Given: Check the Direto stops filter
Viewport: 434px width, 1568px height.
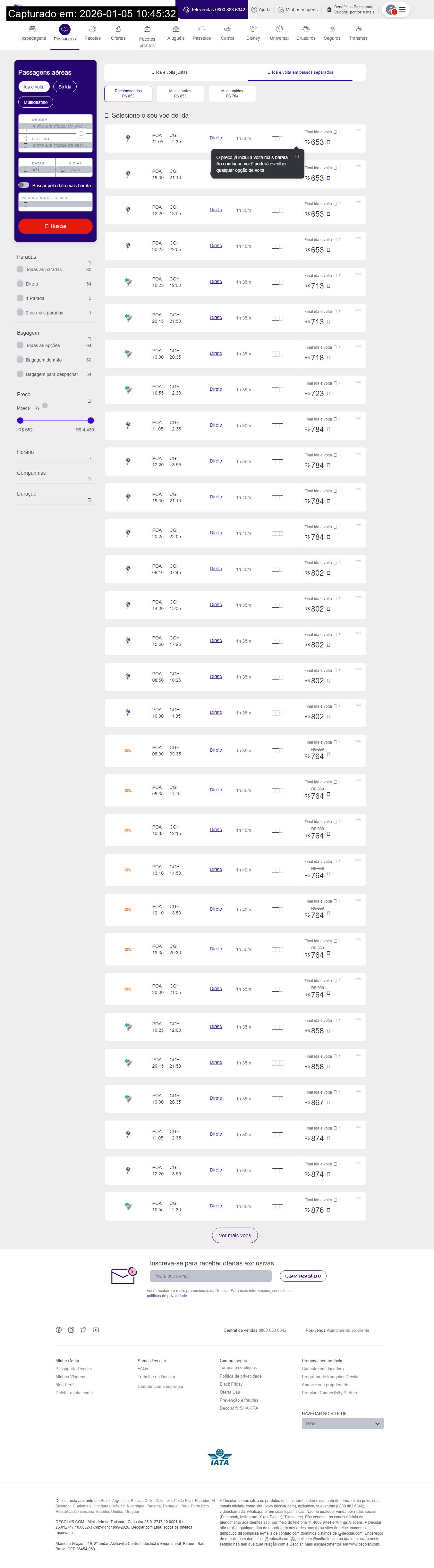Looking at the screenshot, I should click(20, 284).
